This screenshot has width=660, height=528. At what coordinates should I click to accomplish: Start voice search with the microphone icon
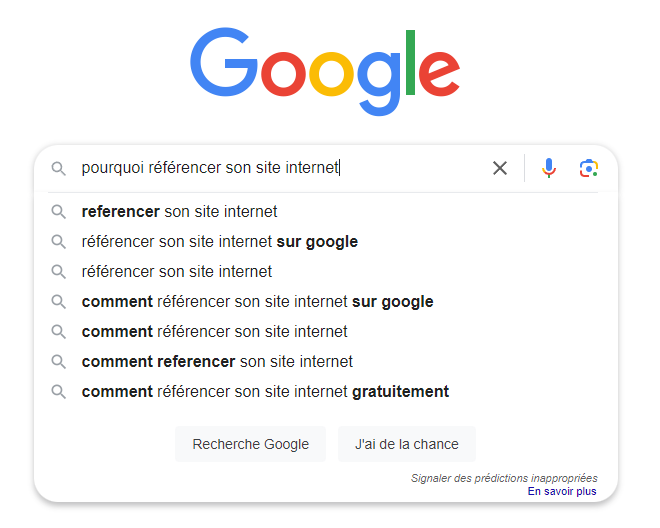[x=548, y=168]
